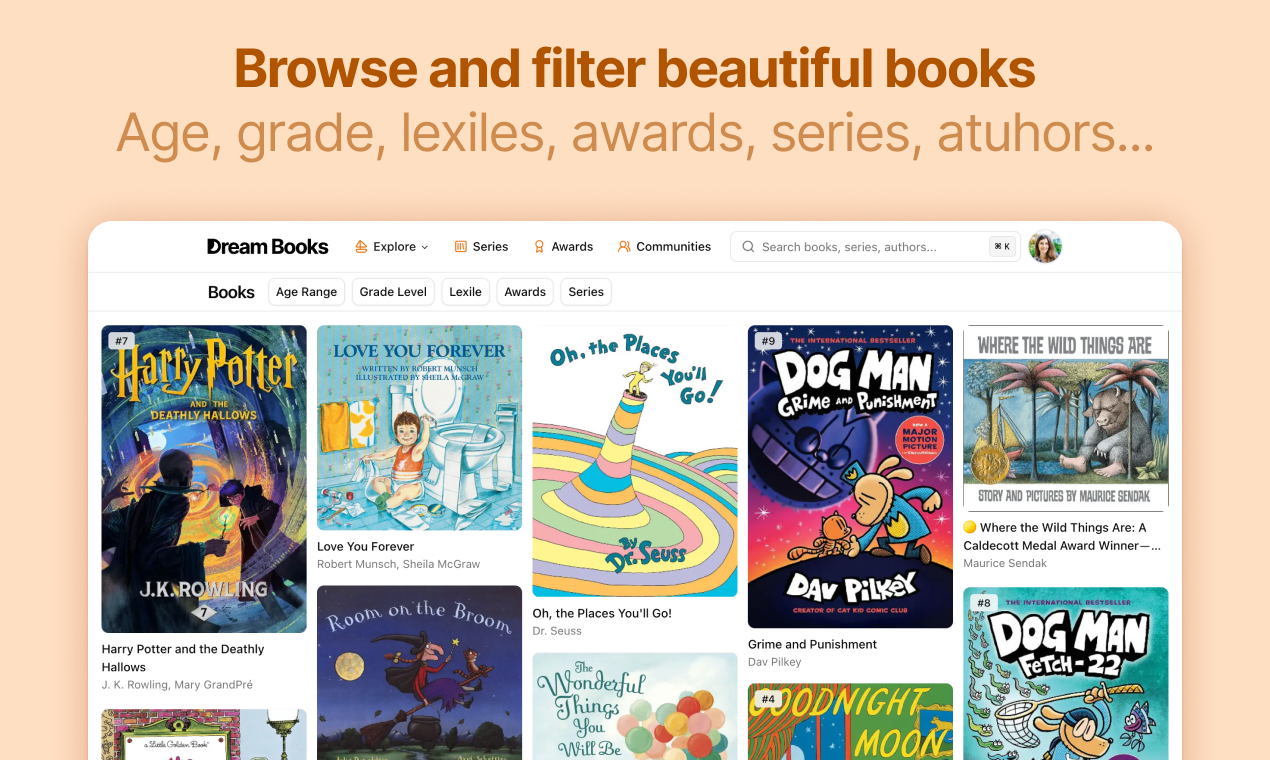Select the Awards filter chip
The image size is (1270, 760).
(525, 292)
